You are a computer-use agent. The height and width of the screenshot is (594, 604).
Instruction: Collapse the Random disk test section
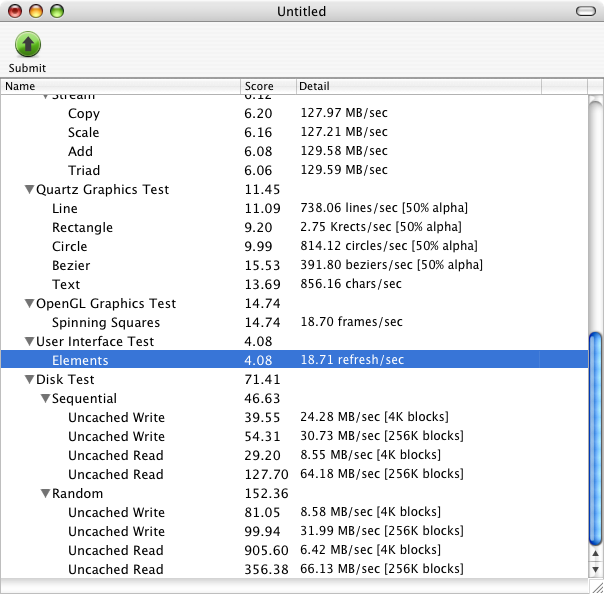[45, 494]
